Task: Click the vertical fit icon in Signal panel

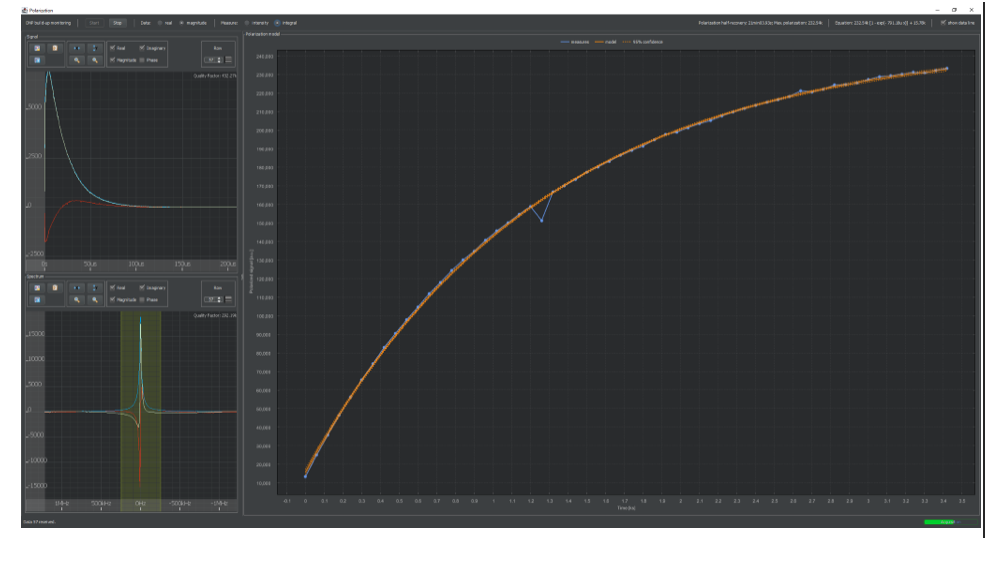Action: click(95, 48)
